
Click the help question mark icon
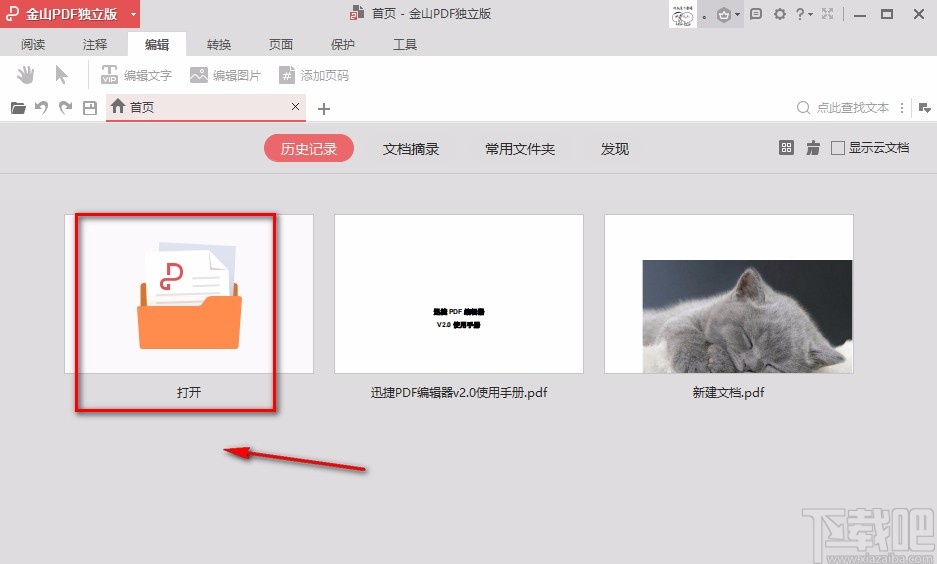point(800,14)
